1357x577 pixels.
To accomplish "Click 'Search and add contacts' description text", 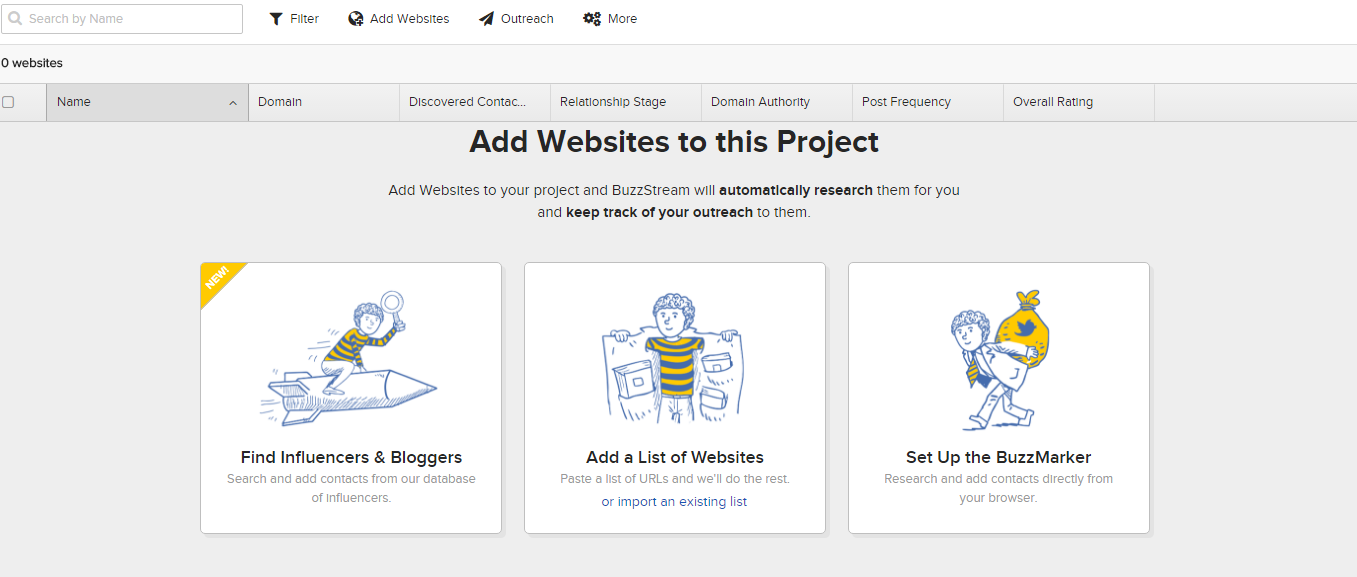I will pos(351,488).
